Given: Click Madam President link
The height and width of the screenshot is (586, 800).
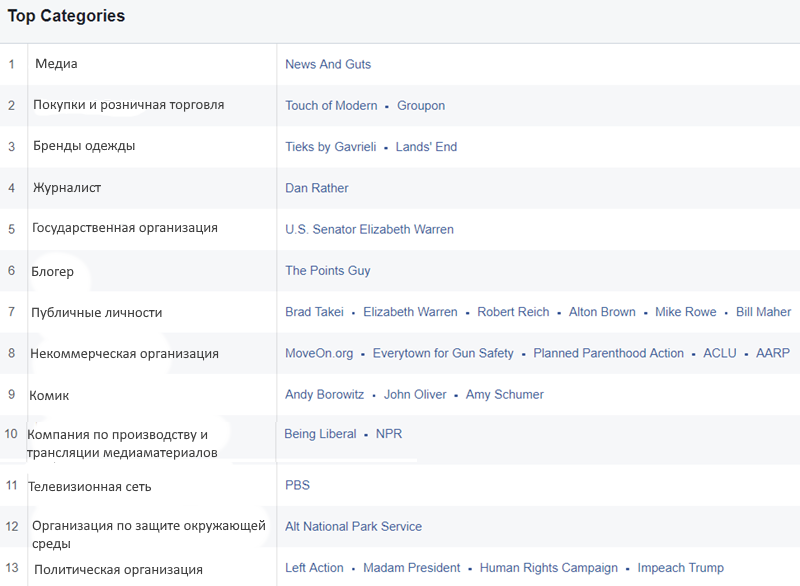Looking at the screenshot, I should click(x=411, y=568).
